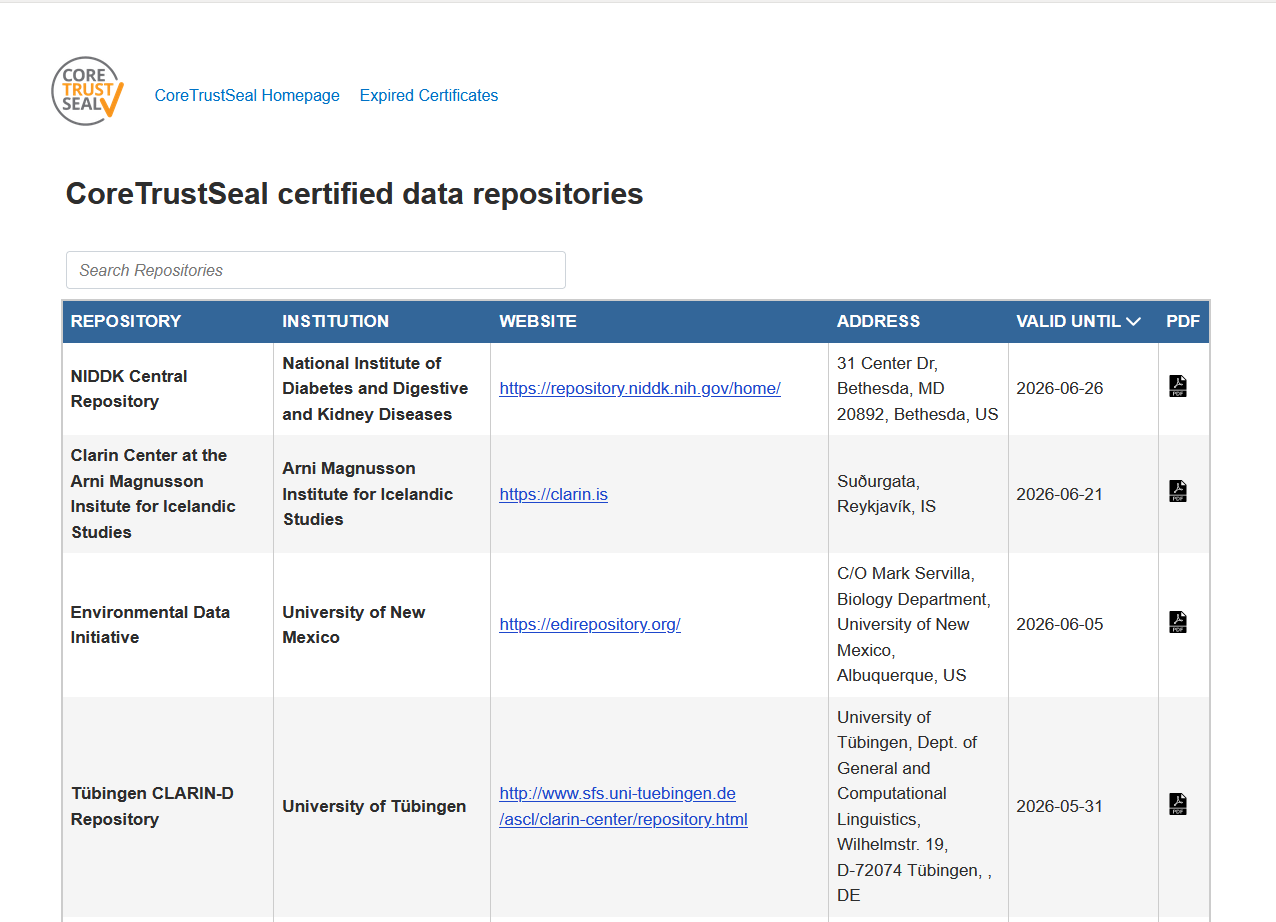Select the NIDDK Central Repository name cell
Screen dimensions: 1276x922
tap(129, 389)
